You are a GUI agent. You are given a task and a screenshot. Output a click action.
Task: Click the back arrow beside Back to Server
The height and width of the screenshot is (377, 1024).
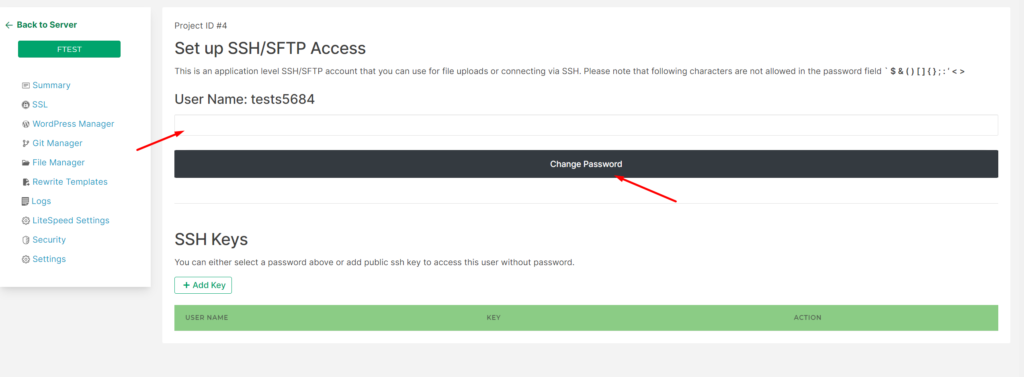coord(9,25)
